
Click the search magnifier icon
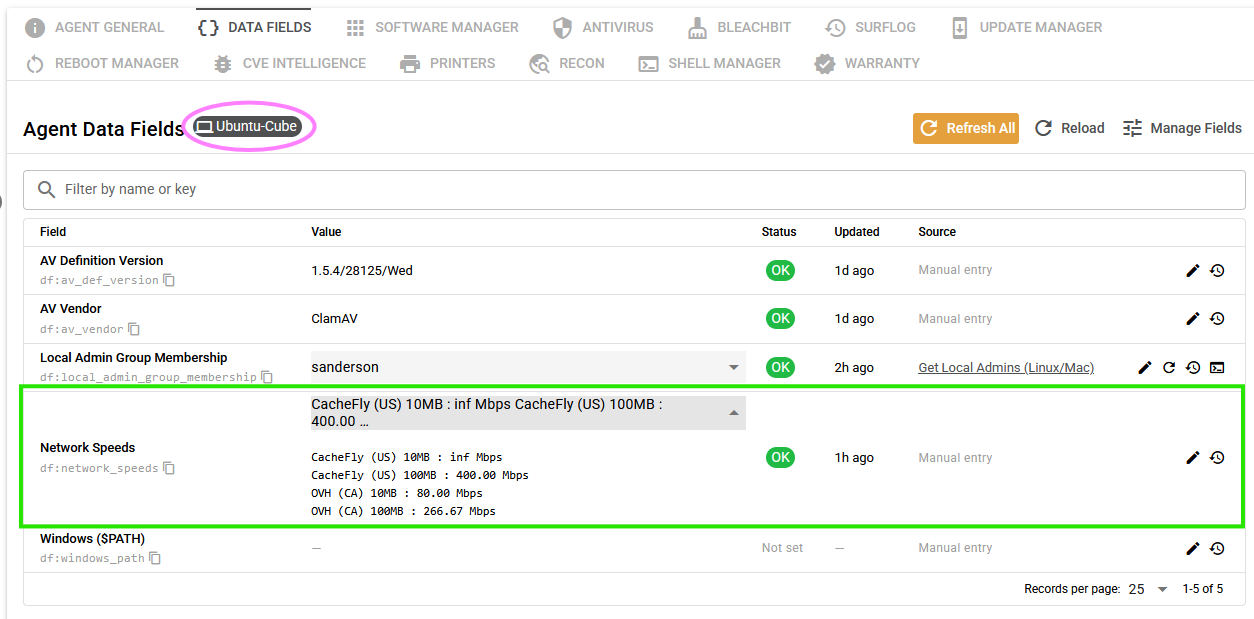point(46,189)
